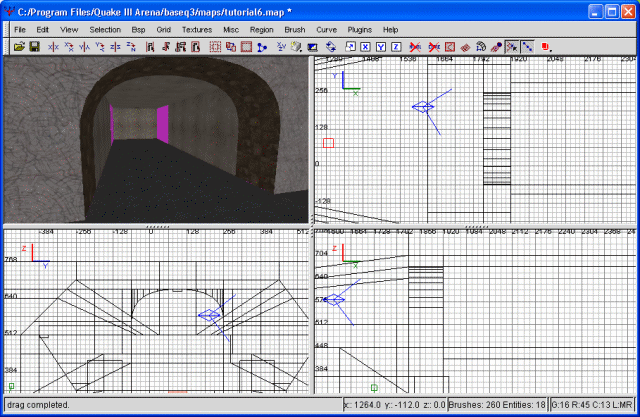Hollow the selected brush via toolbar

click(246, 47)
